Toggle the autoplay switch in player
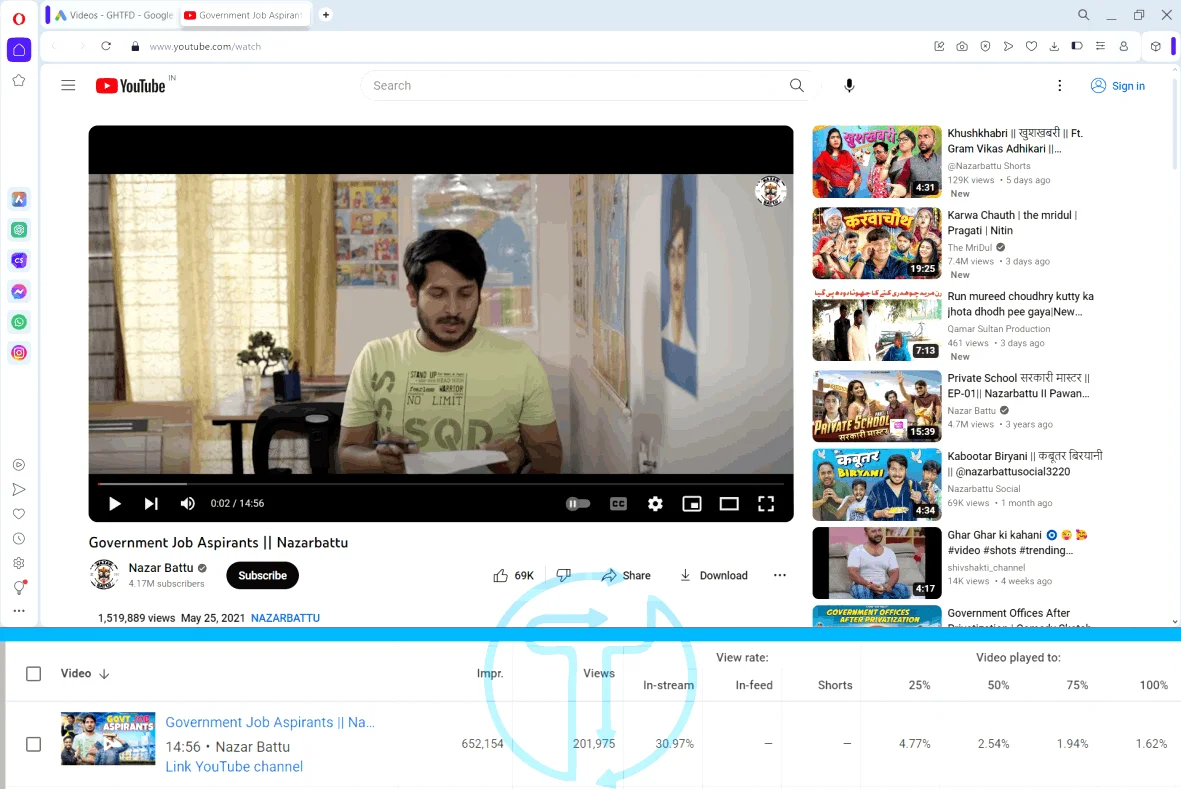The width and height of the screenshot is (1181, 789). pyautogui.click(x=578, y=504)
